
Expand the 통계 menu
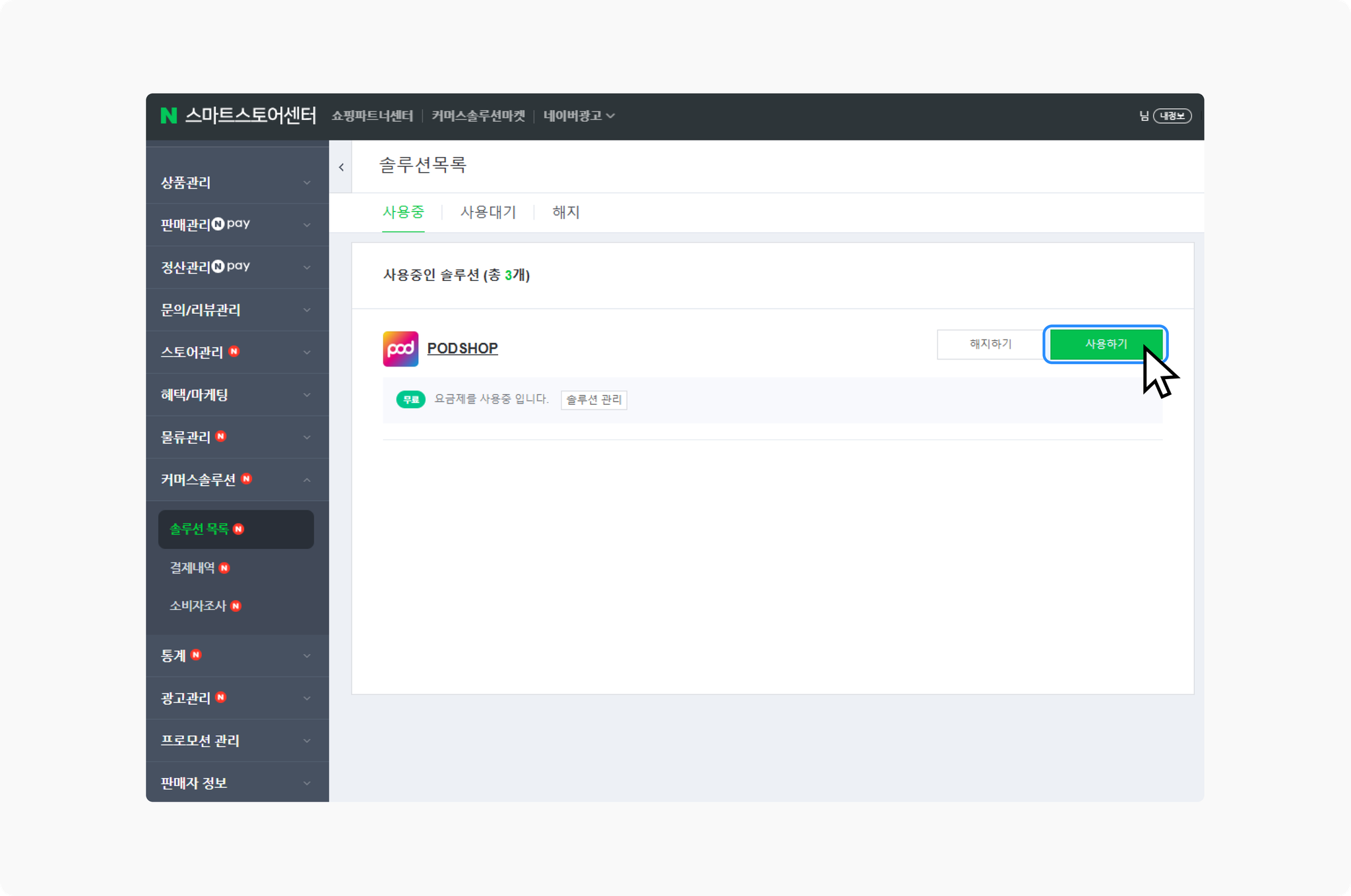(x=237, y=655)
